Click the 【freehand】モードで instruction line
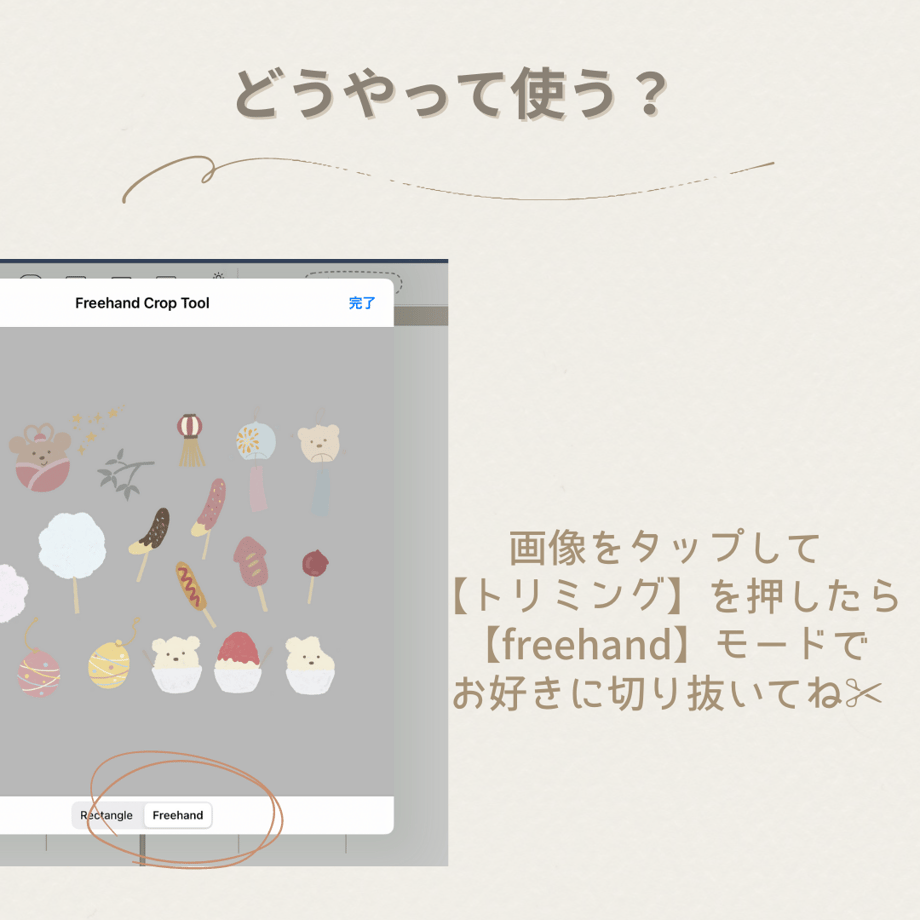 [674, 644]
